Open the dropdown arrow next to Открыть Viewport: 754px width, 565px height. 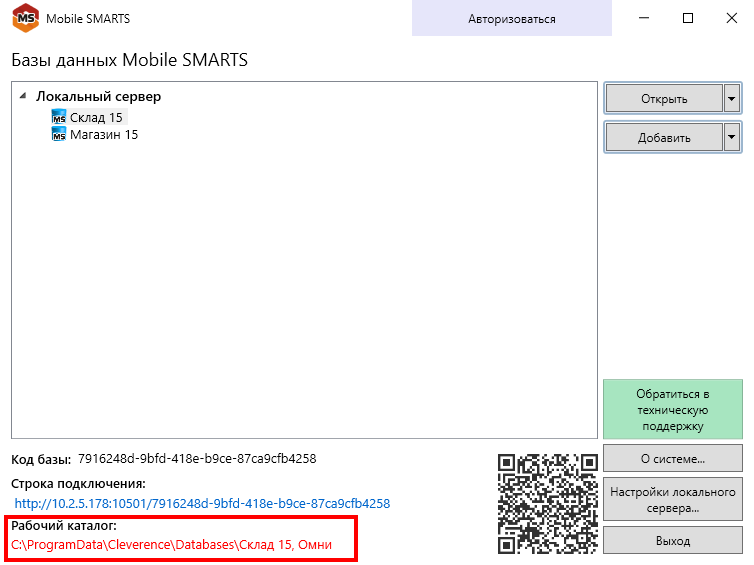731,99
